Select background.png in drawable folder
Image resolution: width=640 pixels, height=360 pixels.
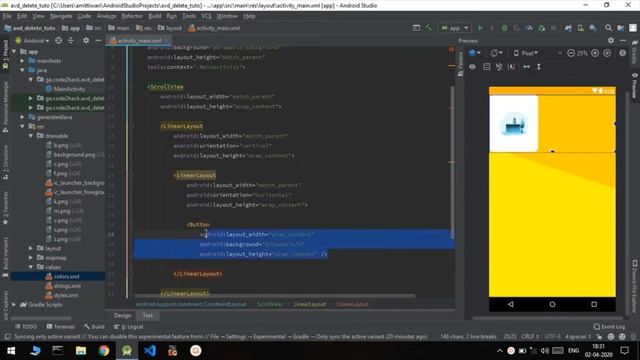74,155
